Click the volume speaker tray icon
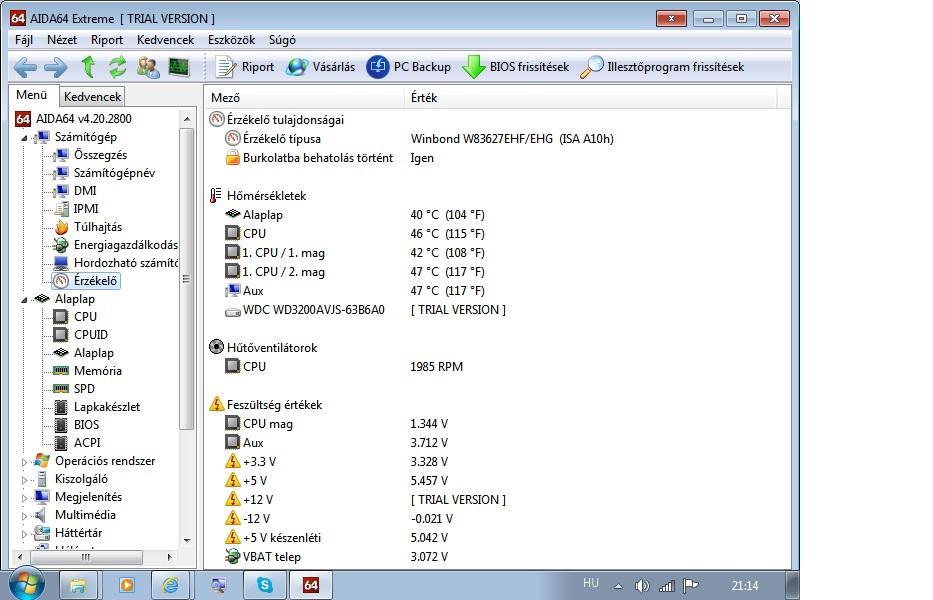The height and width of the screenshot is (600, 933). tap(642, 586)
